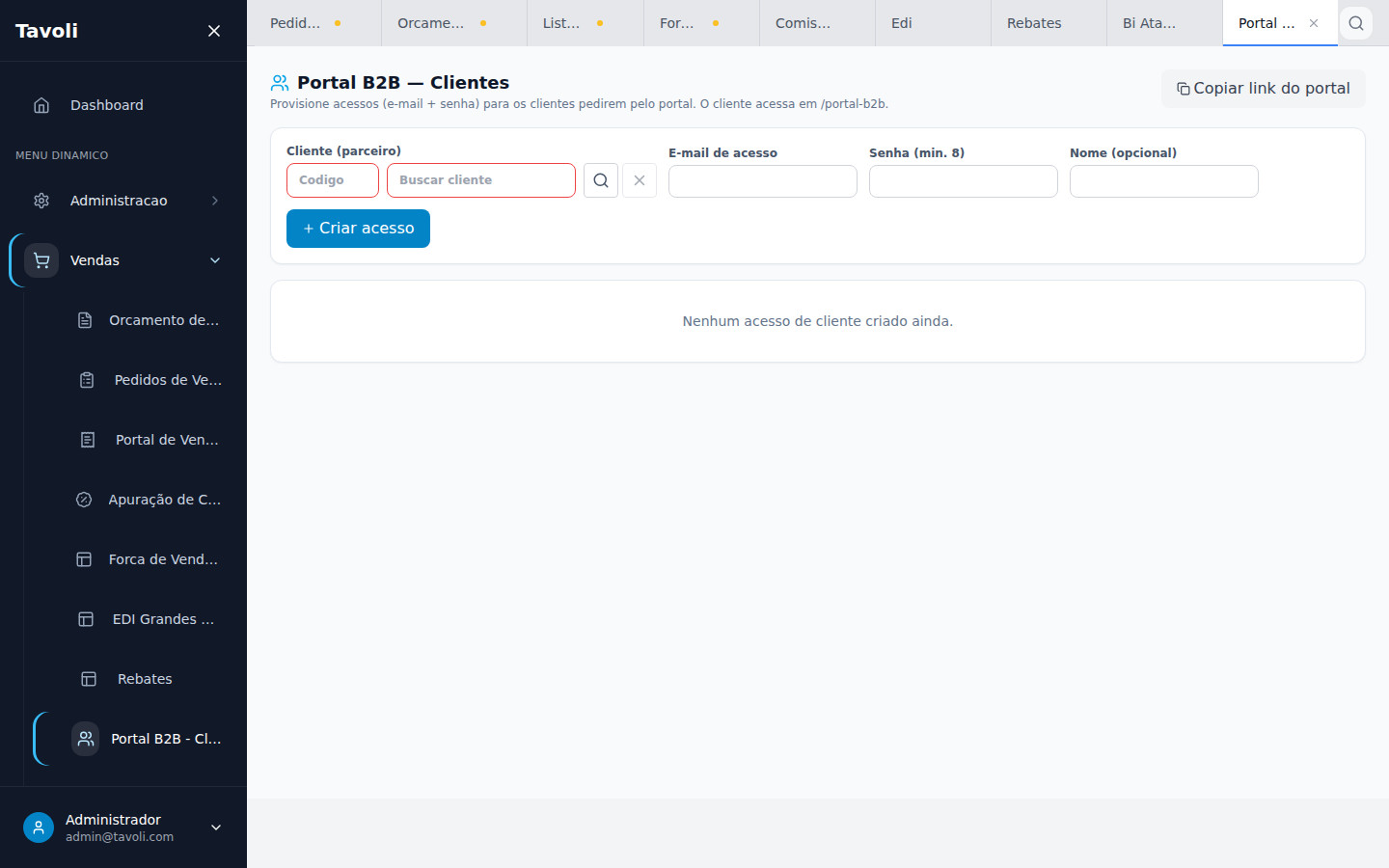Image resolution: width=1389 pixels, height=868 pixels.
Task: Switch to the Orcame... tab
Action: (x=454, y=23)
